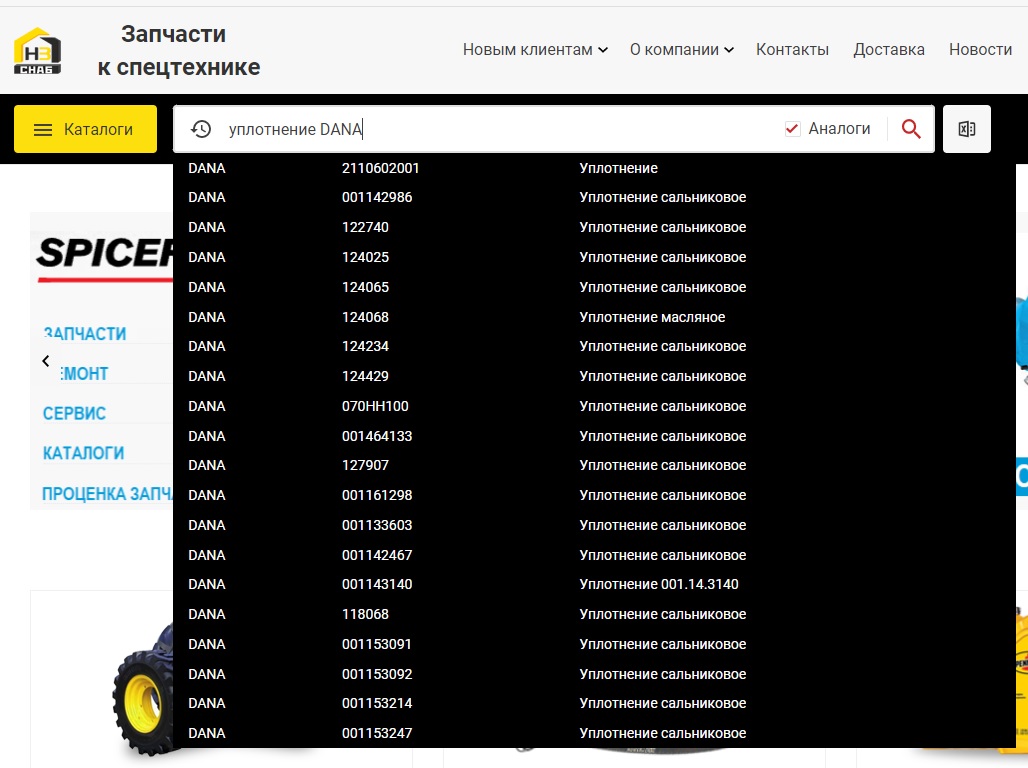Click the left carousel arrow
The width and height of the screenshot is (1028, 768).
tap(46, 361)
